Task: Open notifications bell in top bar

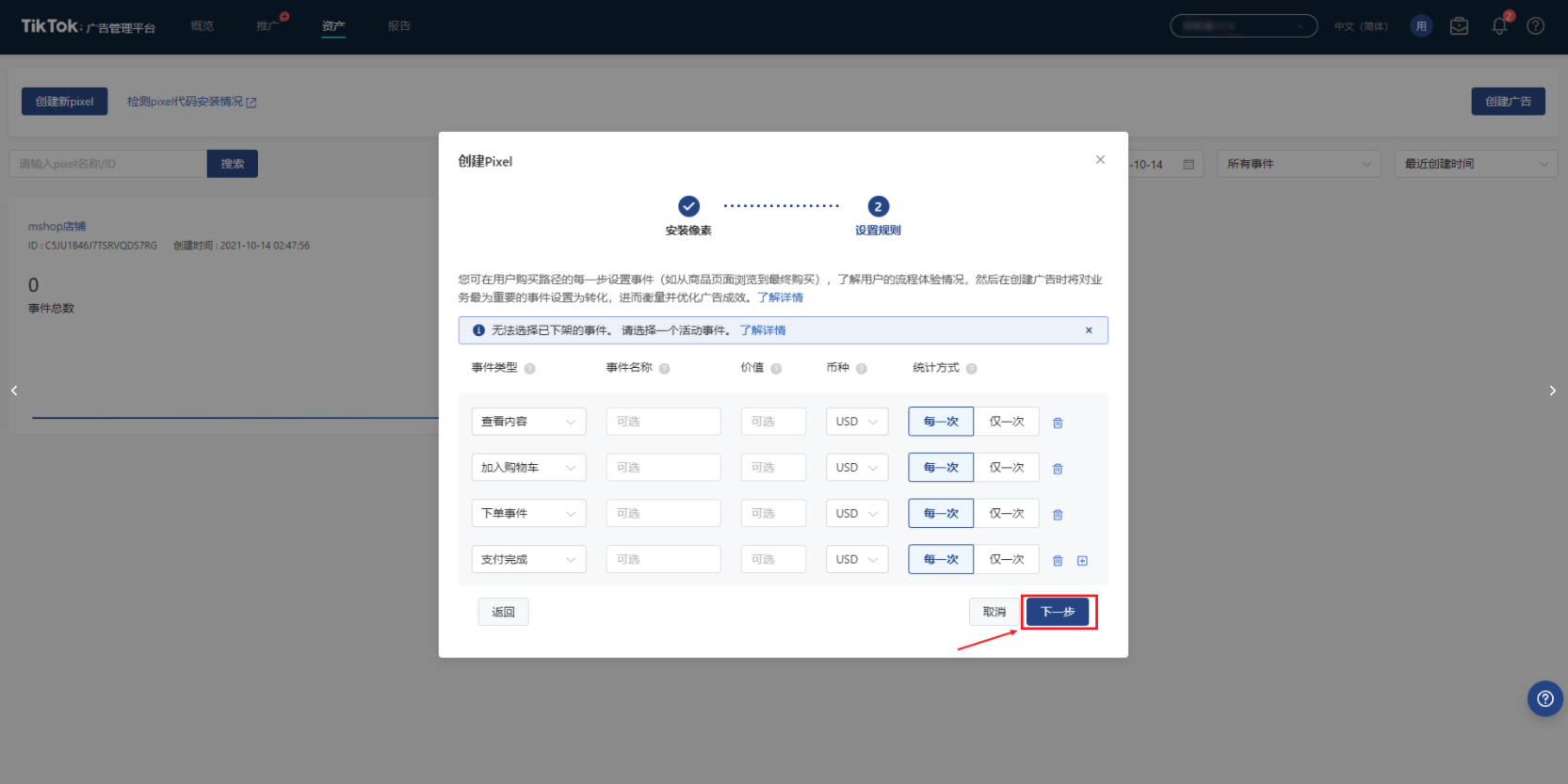Action: (x=1499, y=26)
